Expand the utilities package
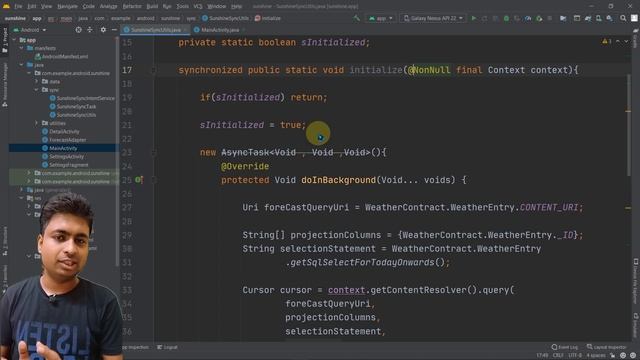This screenshot has height=360, width=640. point(36,123)
